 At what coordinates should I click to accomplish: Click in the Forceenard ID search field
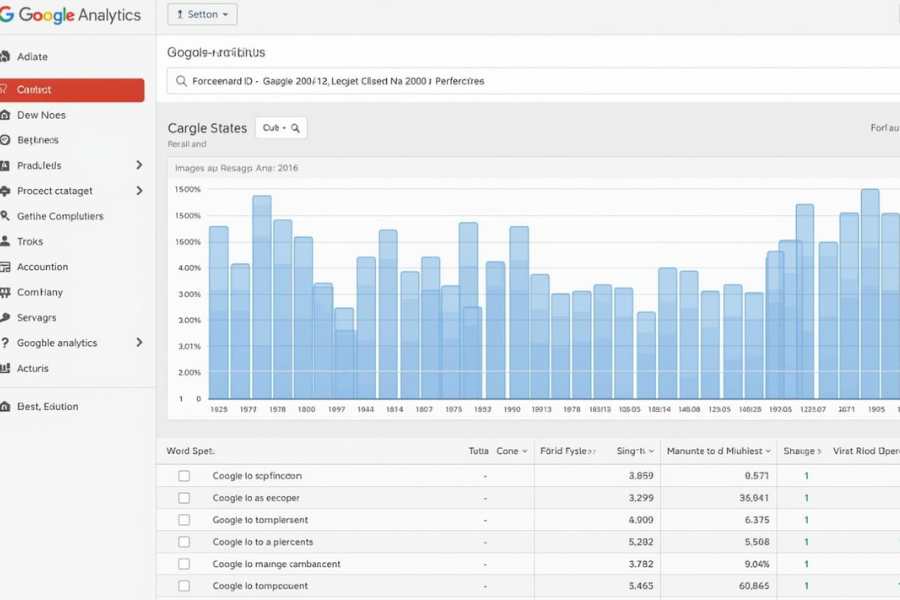coord(534,81)
